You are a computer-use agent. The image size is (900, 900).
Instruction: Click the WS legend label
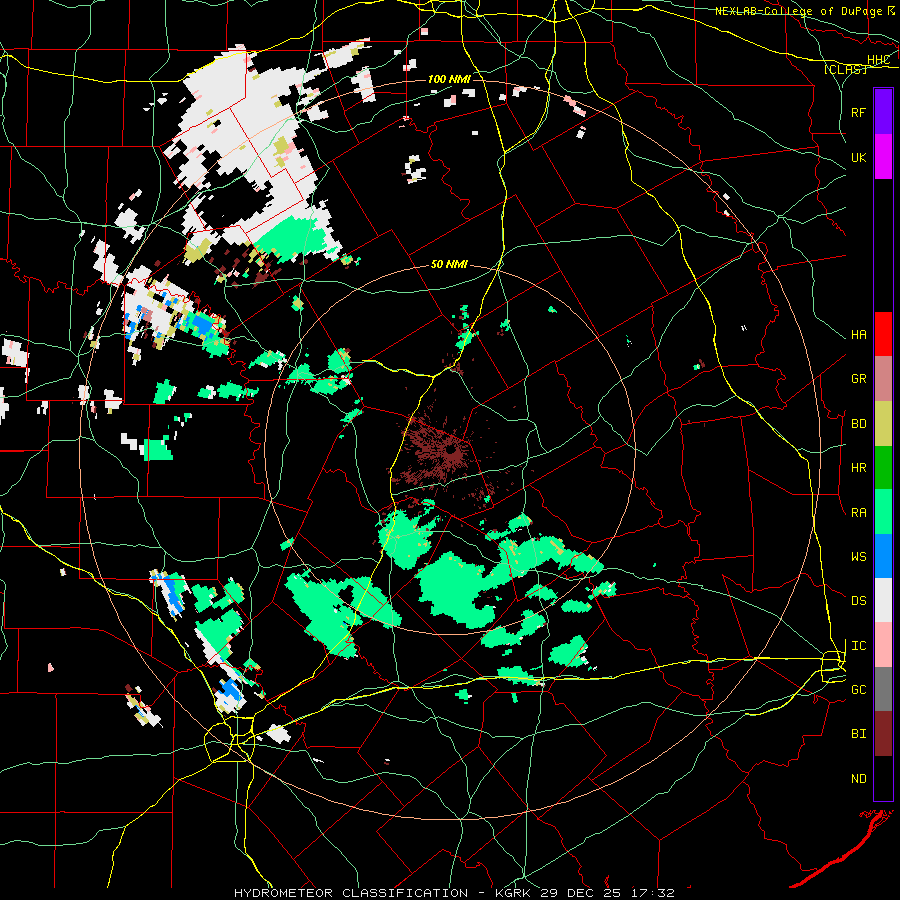point(858,557)
